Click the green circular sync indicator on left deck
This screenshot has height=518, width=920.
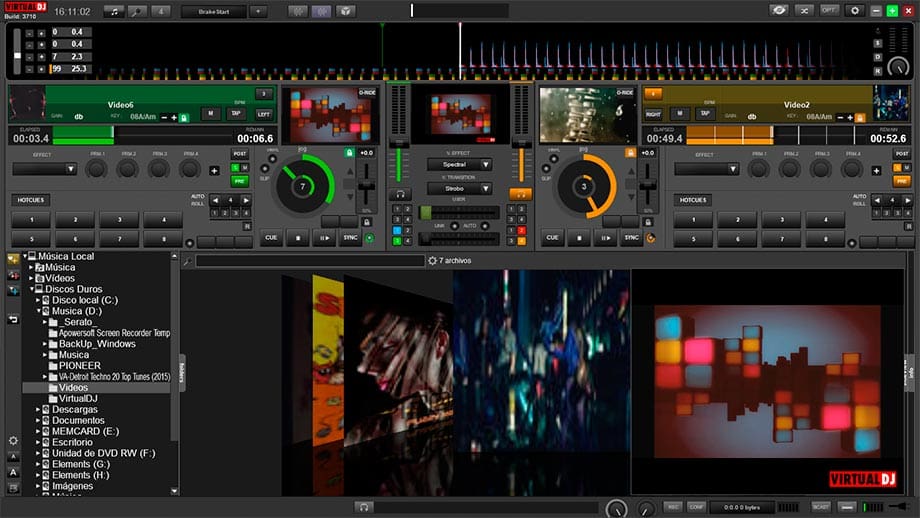[x=370, y=238]
